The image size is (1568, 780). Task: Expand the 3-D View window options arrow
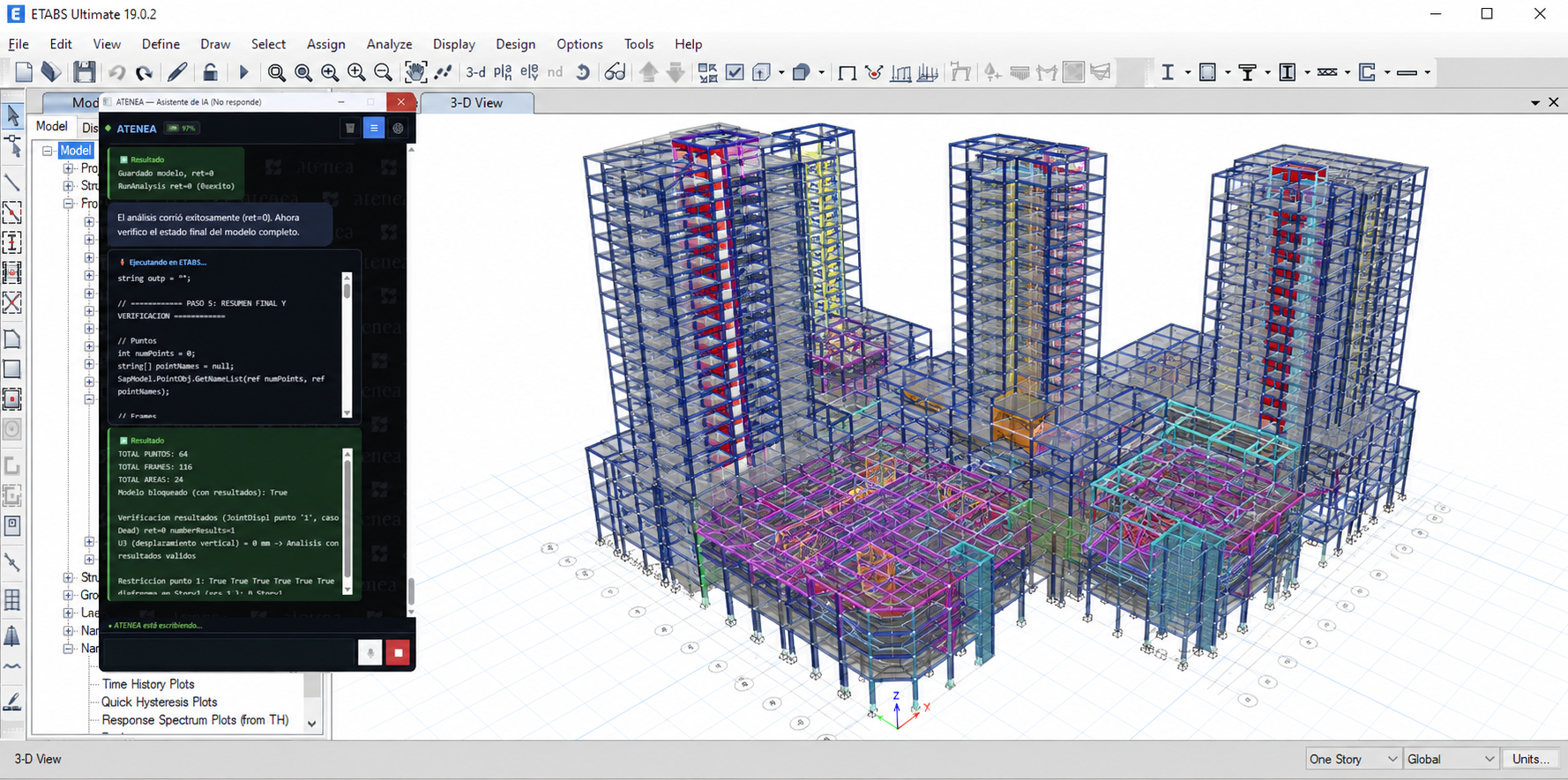(x=1535, y=103)
